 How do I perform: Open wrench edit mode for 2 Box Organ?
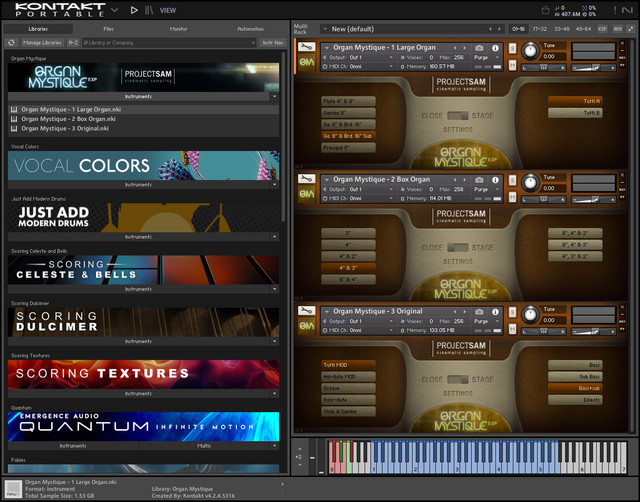[306, 179]
